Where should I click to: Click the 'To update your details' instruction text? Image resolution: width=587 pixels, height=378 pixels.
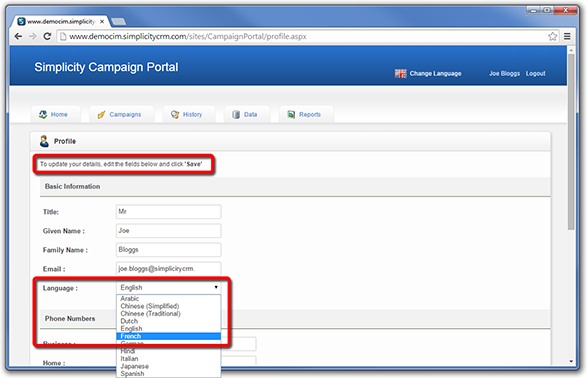121,164
